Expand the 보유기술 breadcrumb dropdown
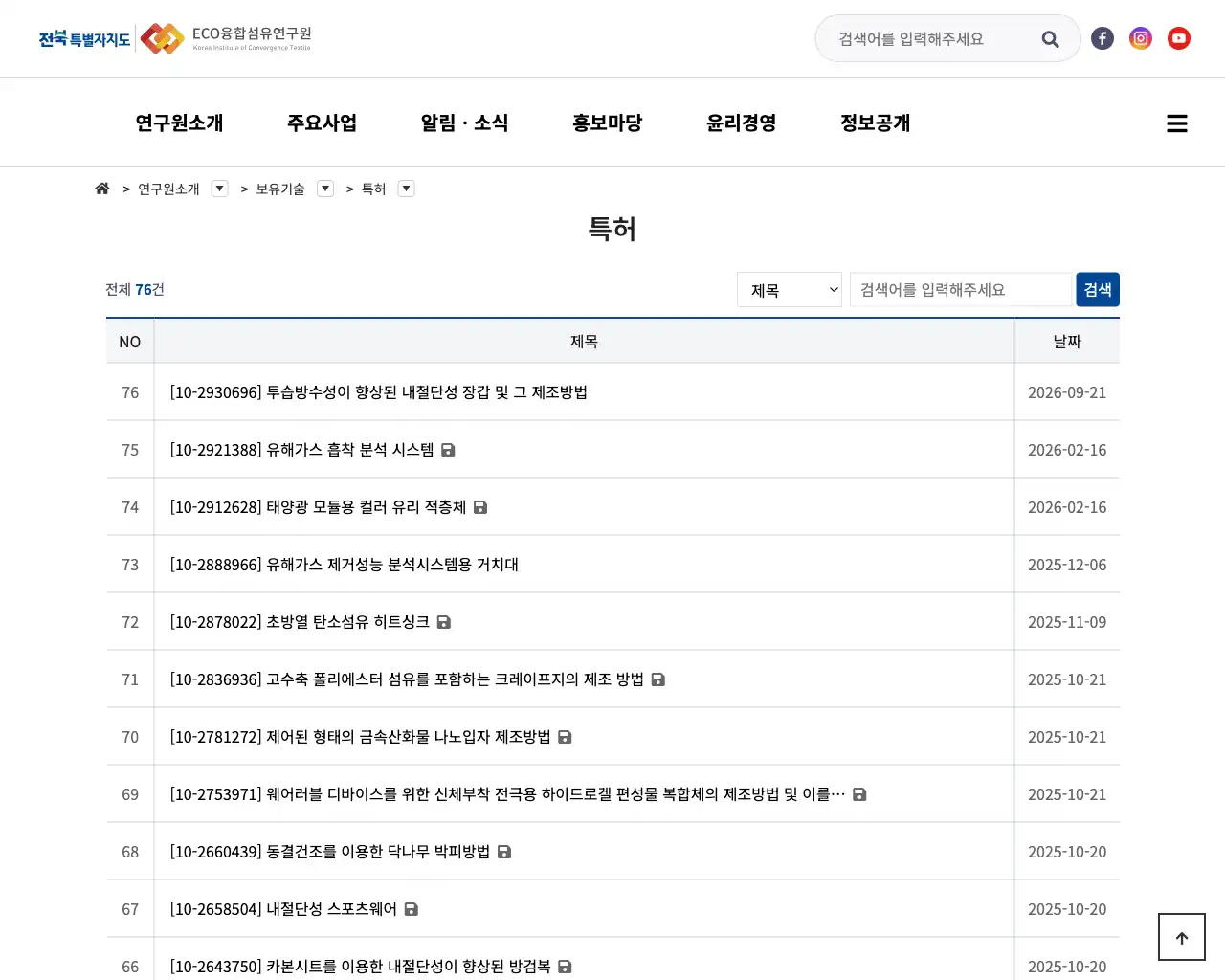The image size is (1225, 980). click(325, 189)
